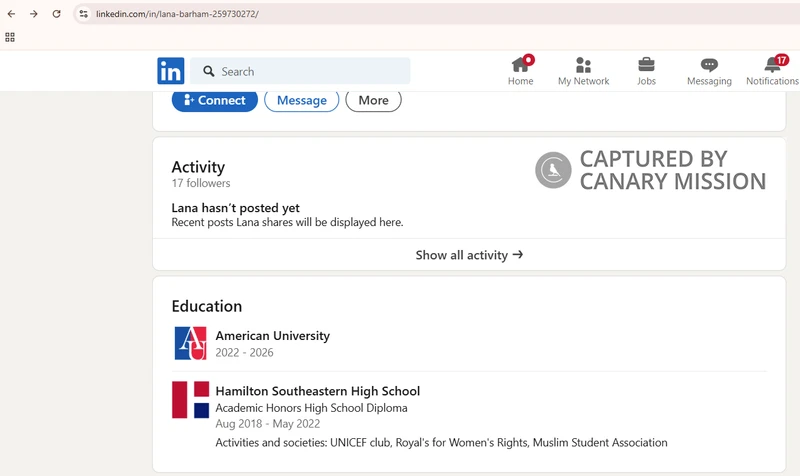Focus the browser address bar URL
The image size is (800, 476).
(177, 14)
